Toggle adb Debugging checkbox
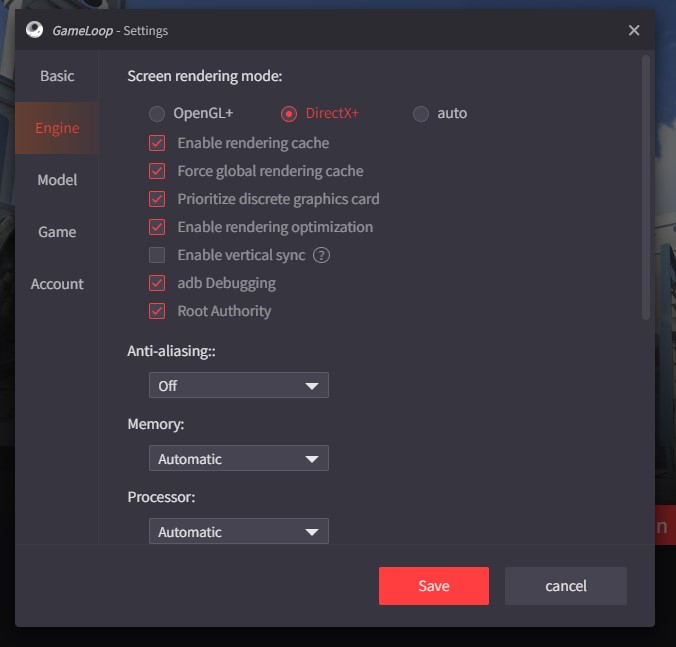This screenshot has width=676, height=647. [157, 283]
